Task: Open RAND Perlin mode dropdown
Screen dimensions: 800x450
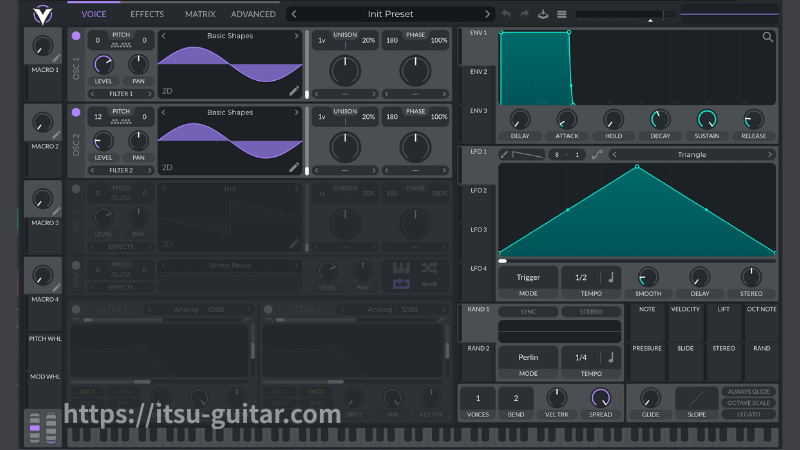Action: [528, 357]
